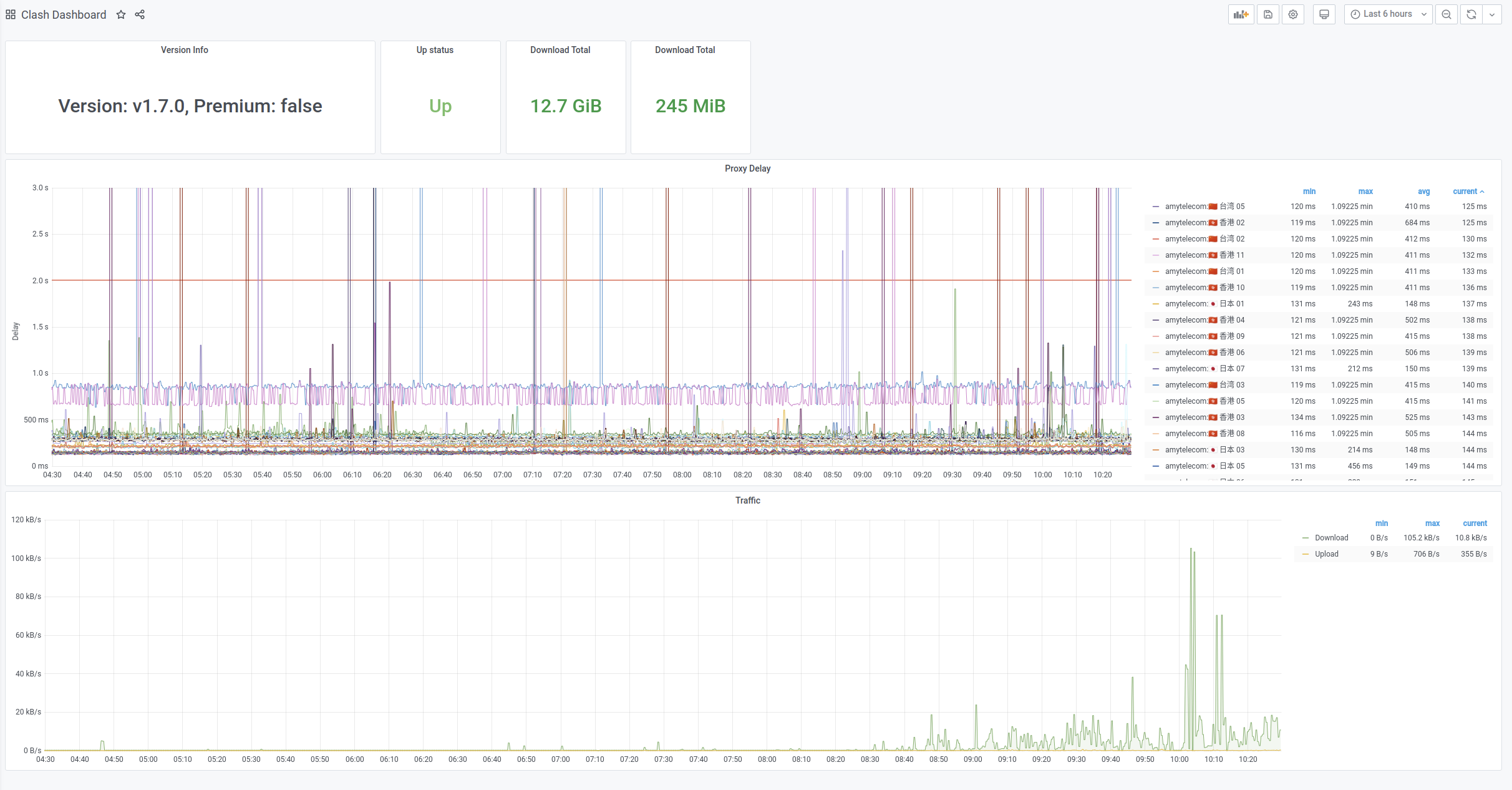Image resolution: width=1512 pixels, height=790 pixels.
Task: Open the Last 6 hours time range picker
Action: [x=1387, y=14]
